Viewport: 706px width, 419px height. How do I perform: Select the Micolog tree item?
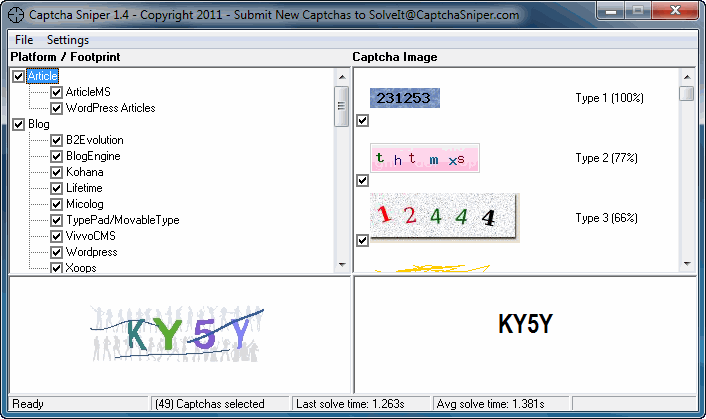[x=85, y=204]
